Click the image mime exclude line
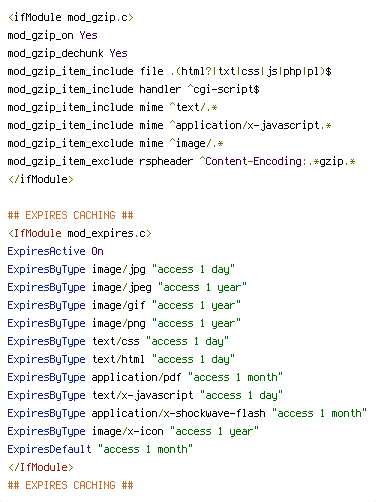Viewport: 376px width, 502px height. (116, 143)
